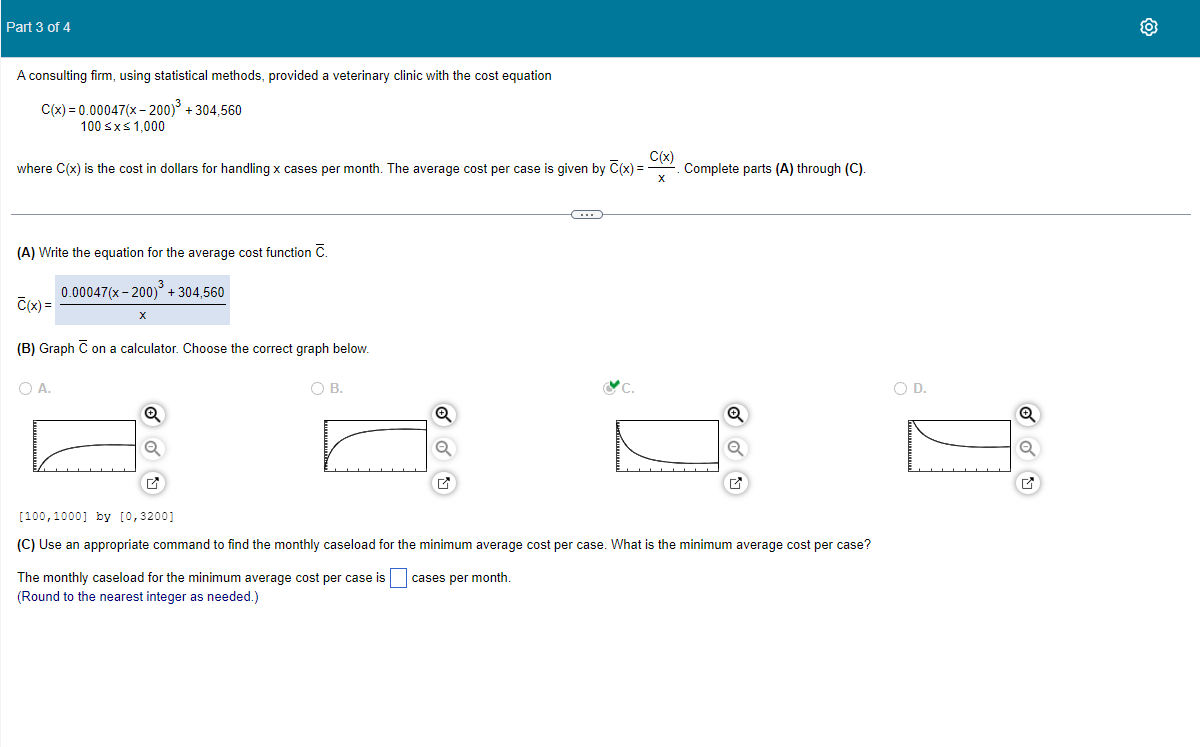
Task: Click the average cost equation answer field
Action: [142, 300]
